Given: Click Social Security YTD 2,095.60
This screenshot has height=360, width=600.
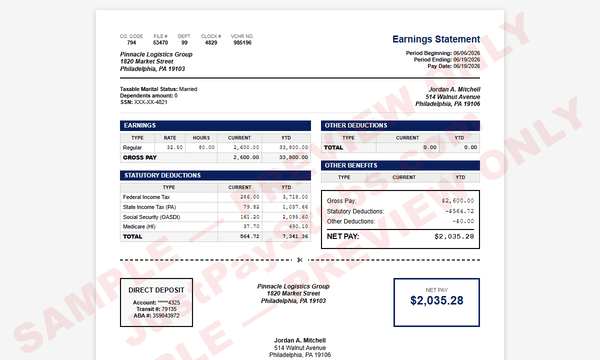Looking at the screenshot, I should pyautogui.click(x=295, y=217).
